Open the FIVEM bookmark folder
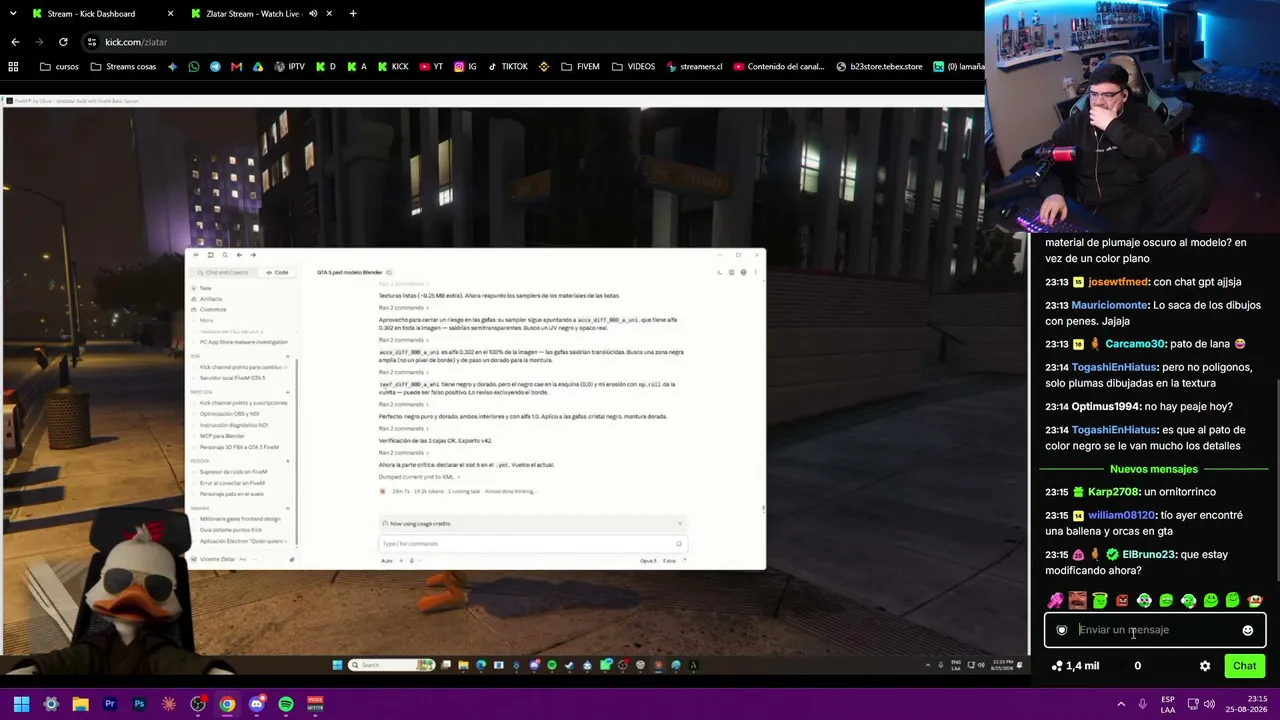The image size is (1280, 720). pyautogui.click(x=581, y=67)
